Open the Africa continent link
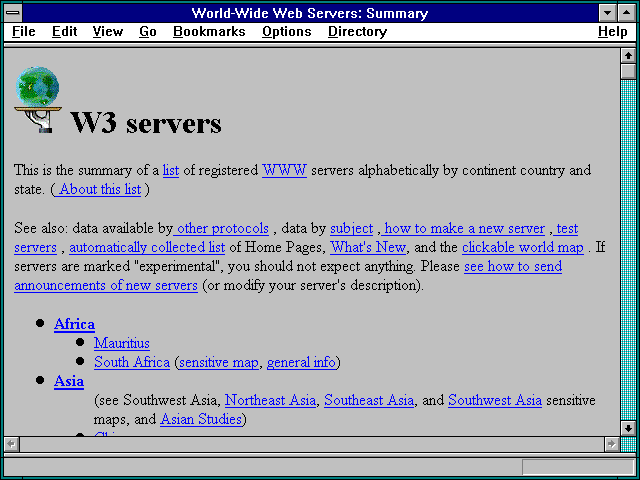Viewport: 640px width, 480px height. (x=74, y=324)
